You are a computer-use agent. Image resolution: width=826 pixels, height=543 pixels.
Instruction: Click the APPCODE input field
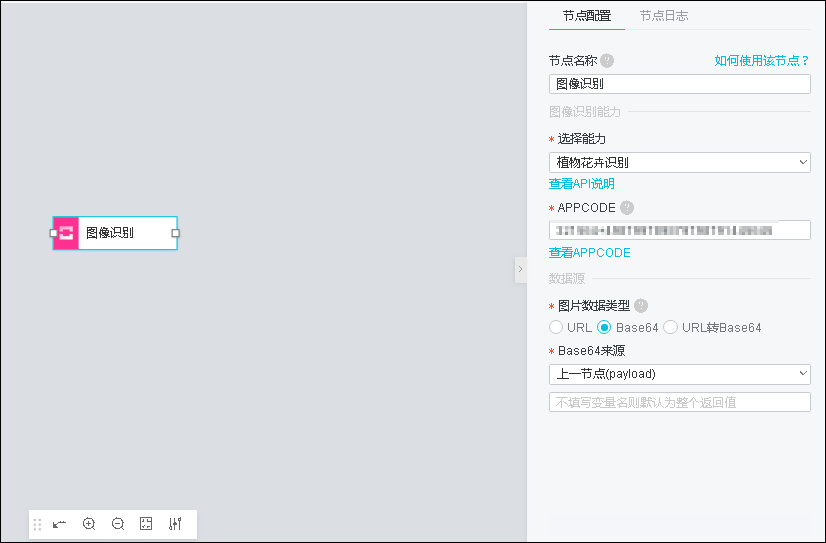click(680, 230)
